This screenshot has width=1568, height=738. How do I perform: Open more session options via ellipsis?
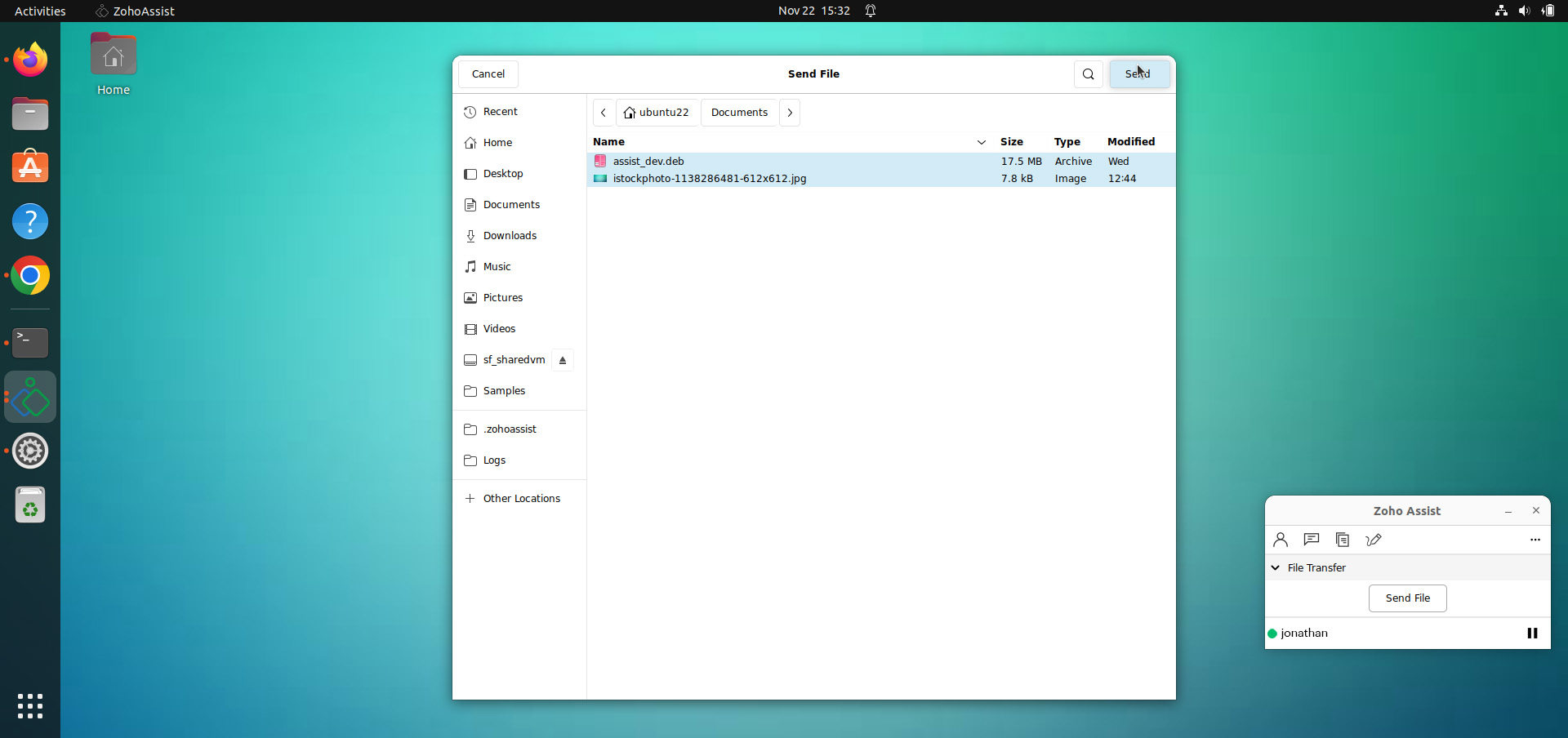click(x=1535, y=540)
